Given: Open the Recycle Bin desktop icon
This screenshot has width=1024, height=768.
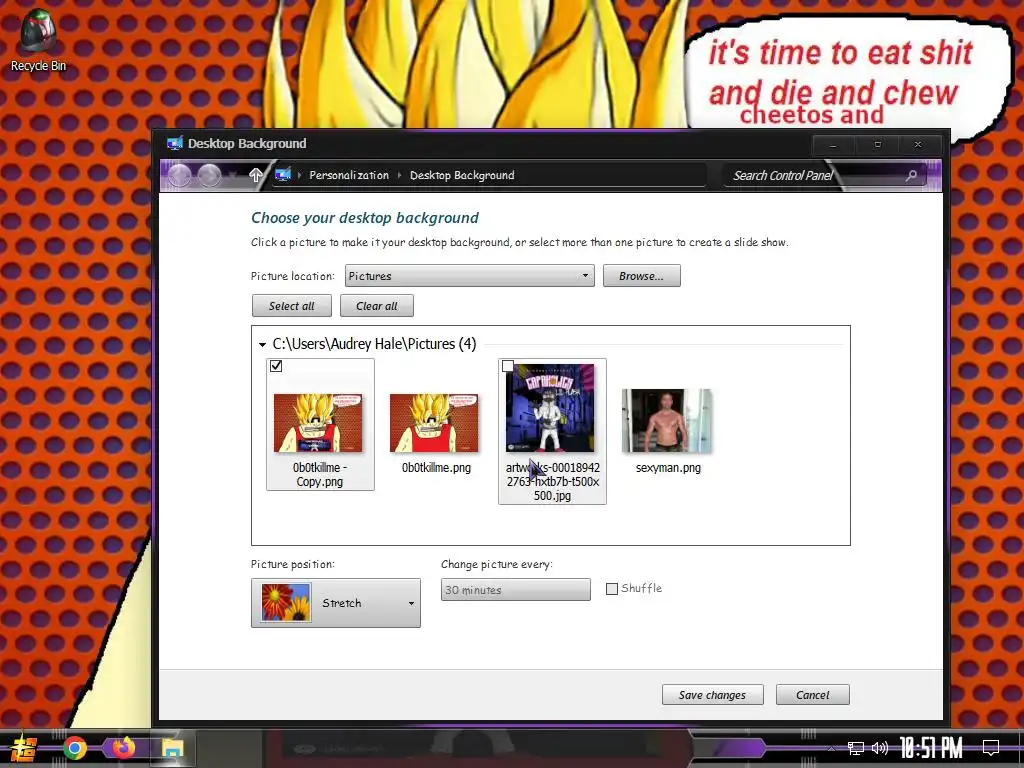Looking at the screenshot, I should pyautogui.click(x=37, y=40).
